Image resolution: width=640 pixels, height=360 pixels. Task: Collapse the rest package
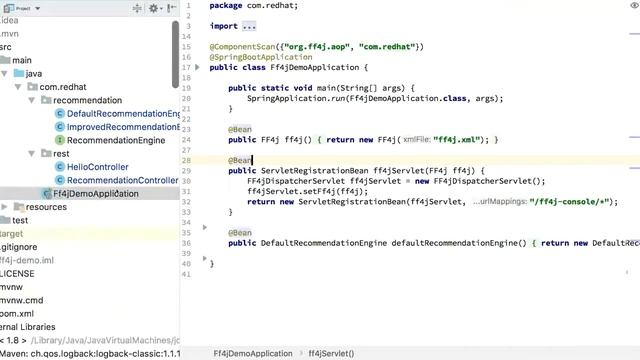[x=31, y=154]
